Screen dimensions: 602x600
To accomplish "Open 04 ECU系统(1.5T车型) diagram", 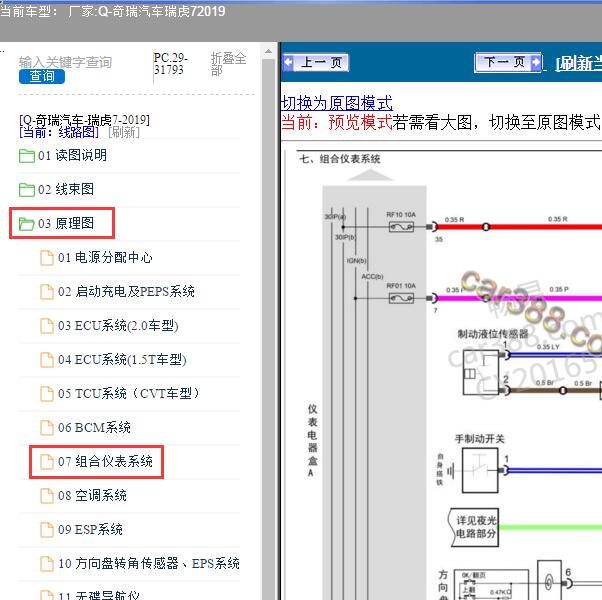I will 122,360.
